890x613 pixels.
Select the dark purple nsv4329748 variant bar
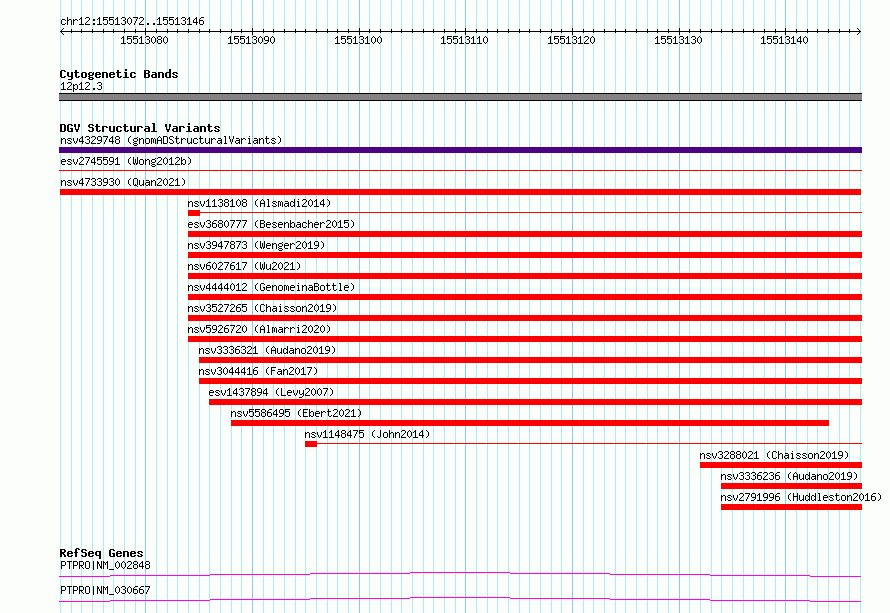[460, 150]
